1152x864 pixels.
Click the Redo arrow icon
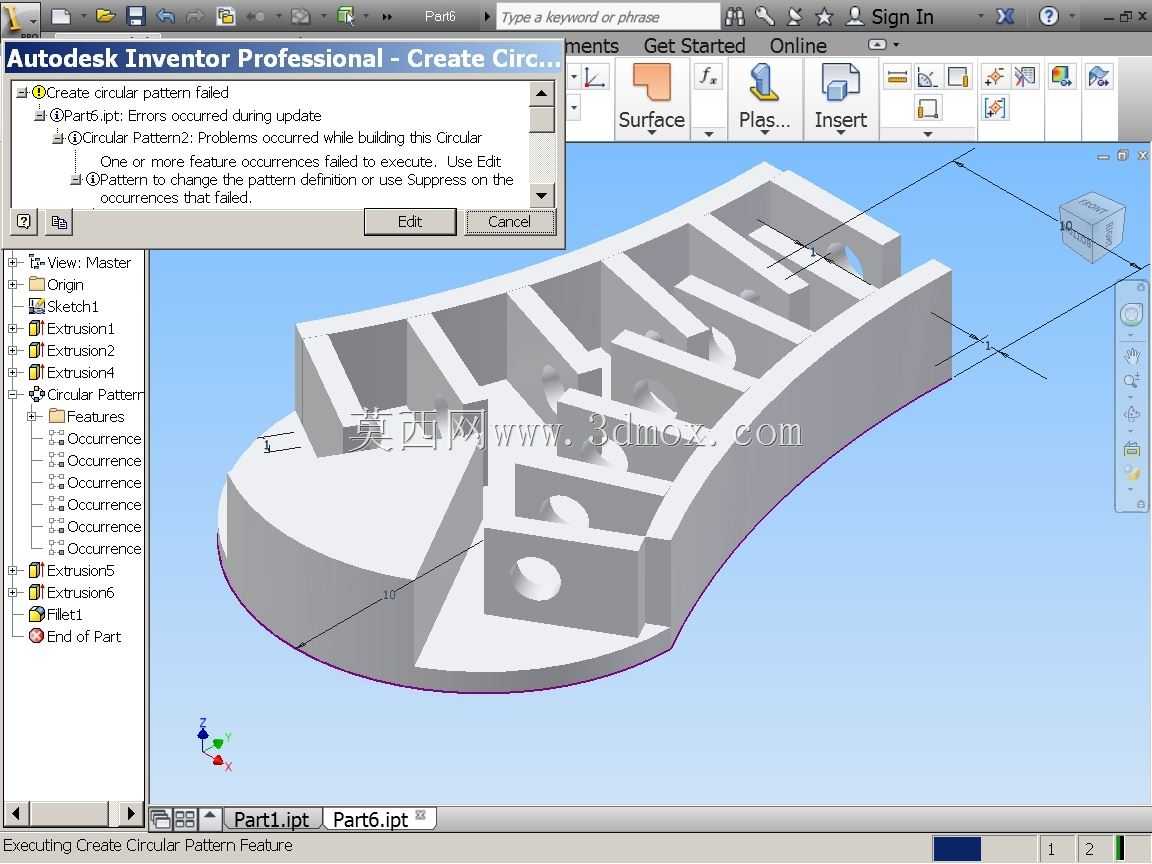click(195, 15)
